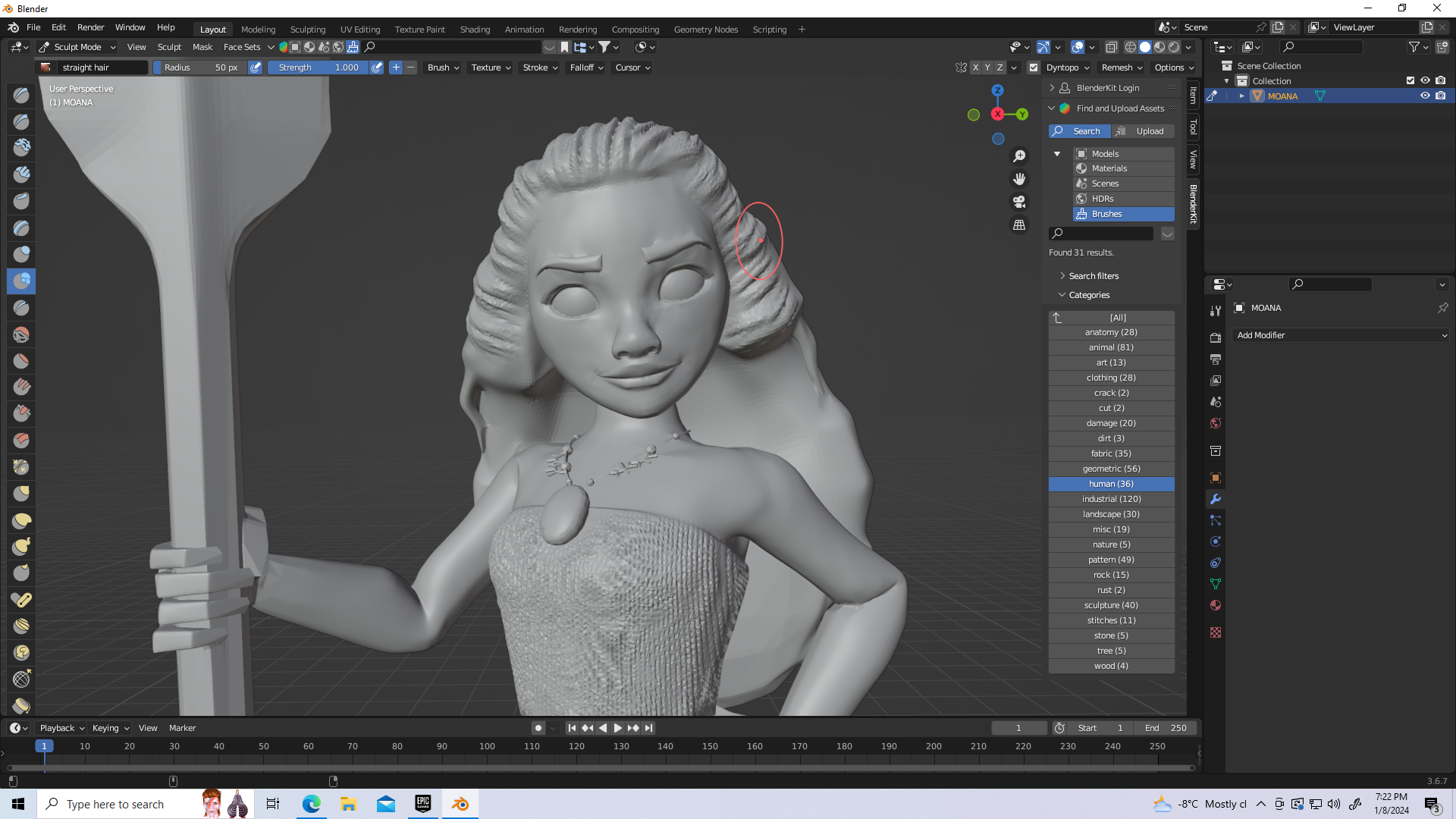This screenshot has width=1456, height=819.
Task: Open the Face Sets menu
Action: (x=242, y=47)
